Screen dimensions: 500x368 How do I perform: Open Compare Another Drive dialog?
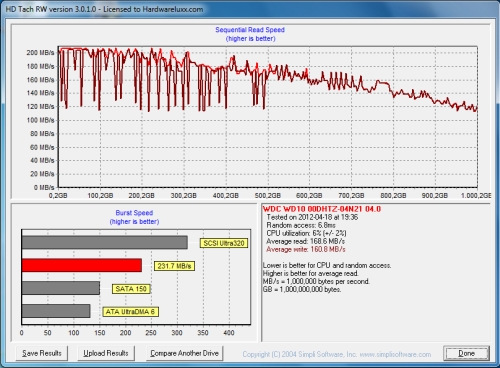184,353
